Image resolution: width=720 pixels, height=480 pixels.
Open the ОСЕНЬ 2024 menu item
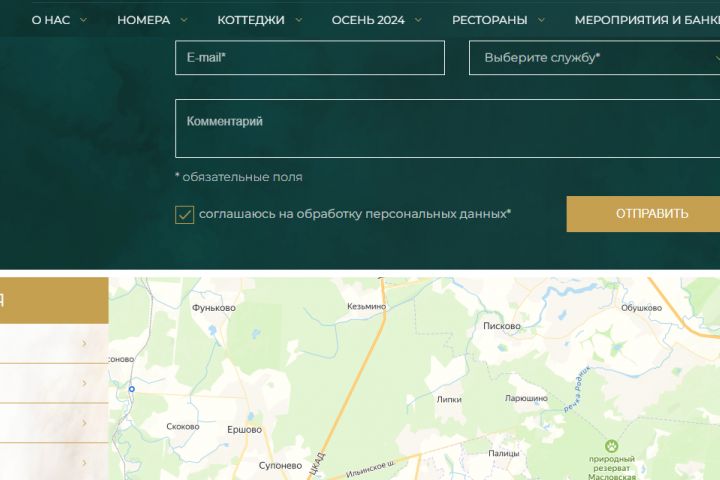click(368, 20)
